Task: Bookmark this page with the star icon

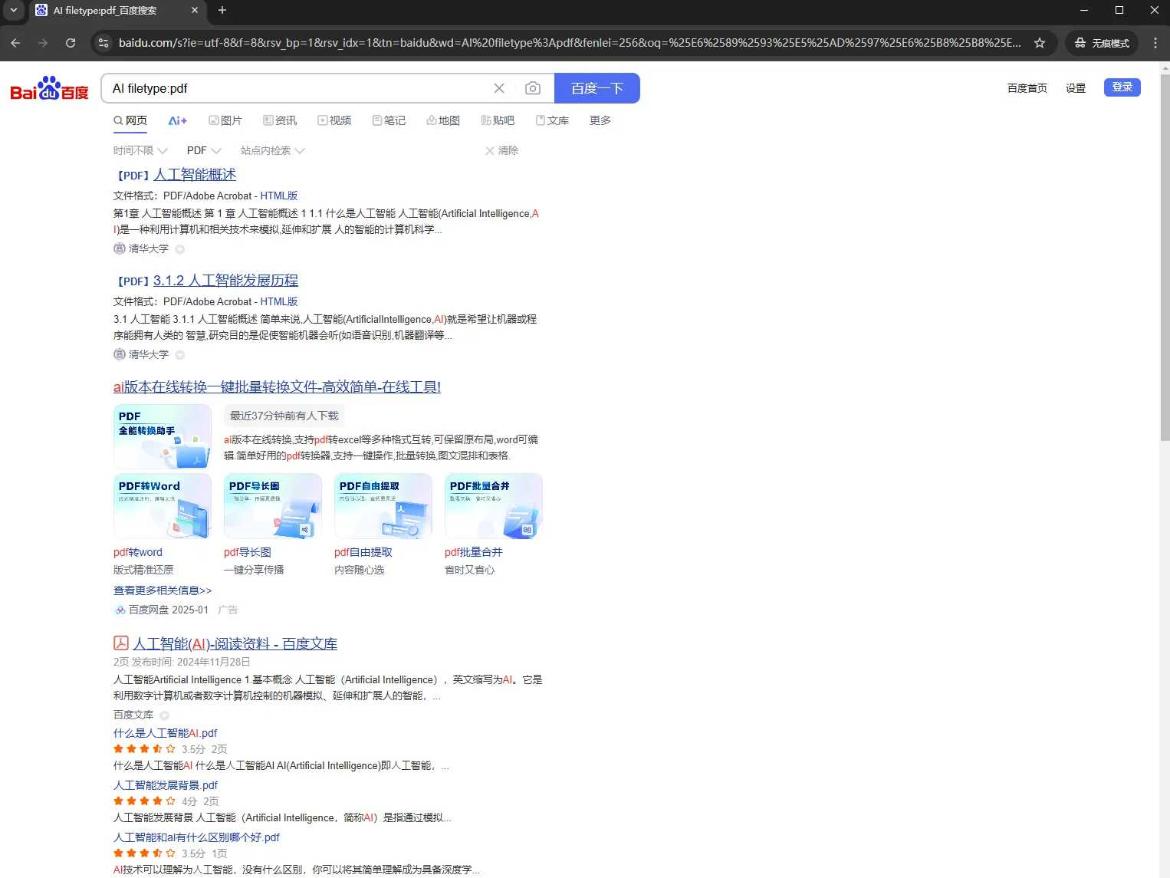Action: (1039, 43)
